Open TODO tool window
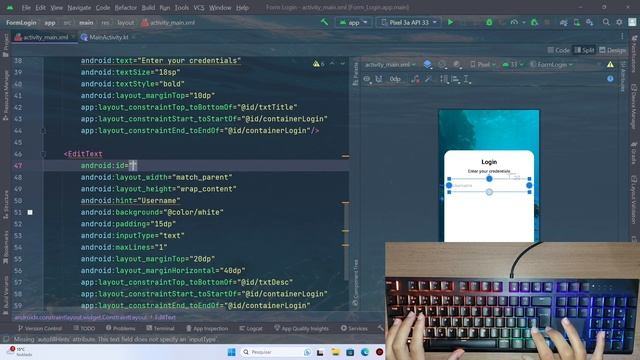The width and height of the screenshot is (640, 360). click(x=84, y=328)
